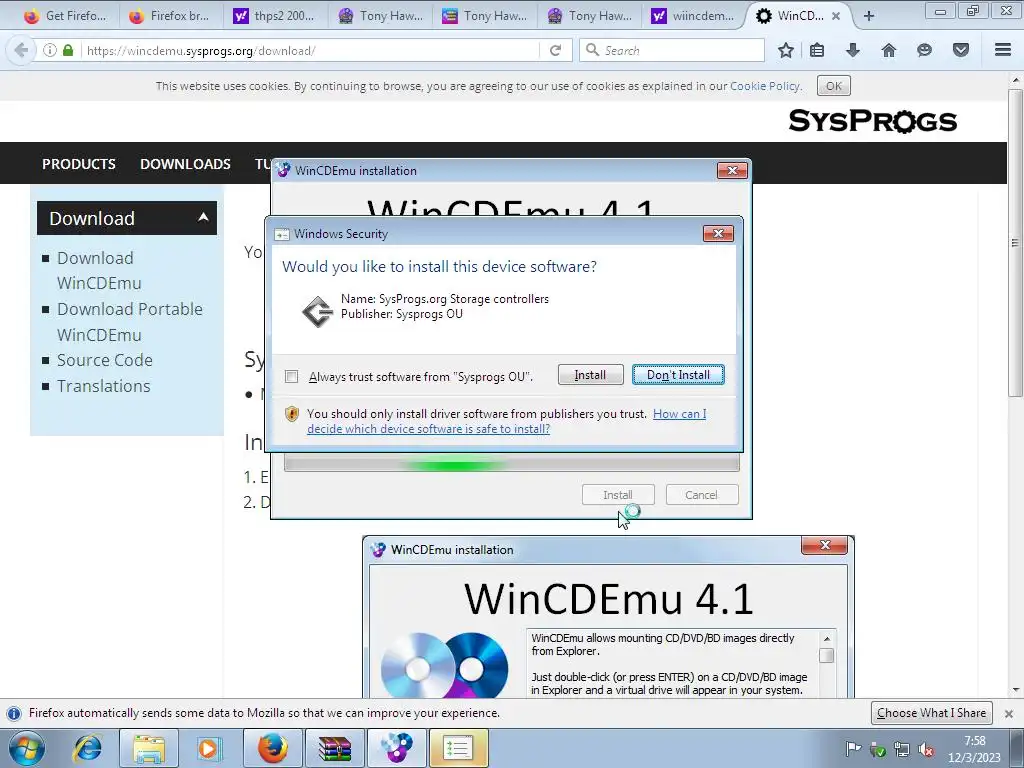This screenshot has height=768, width=1024.
Task: Open the Cookie Policy link
Action: [x=765, y=86]
